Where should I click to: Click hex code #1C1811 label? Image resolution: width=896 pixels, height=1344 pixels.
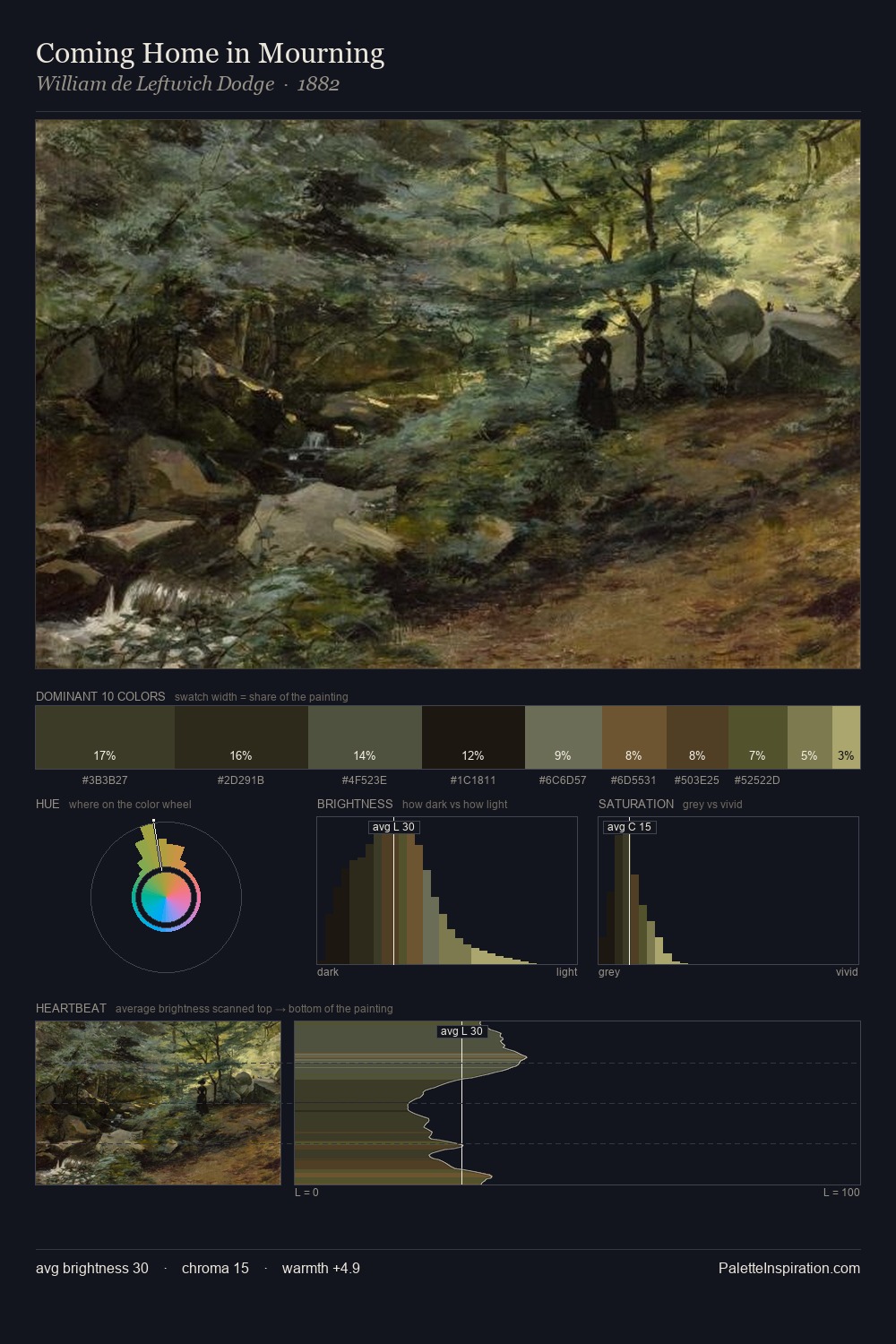473,780
